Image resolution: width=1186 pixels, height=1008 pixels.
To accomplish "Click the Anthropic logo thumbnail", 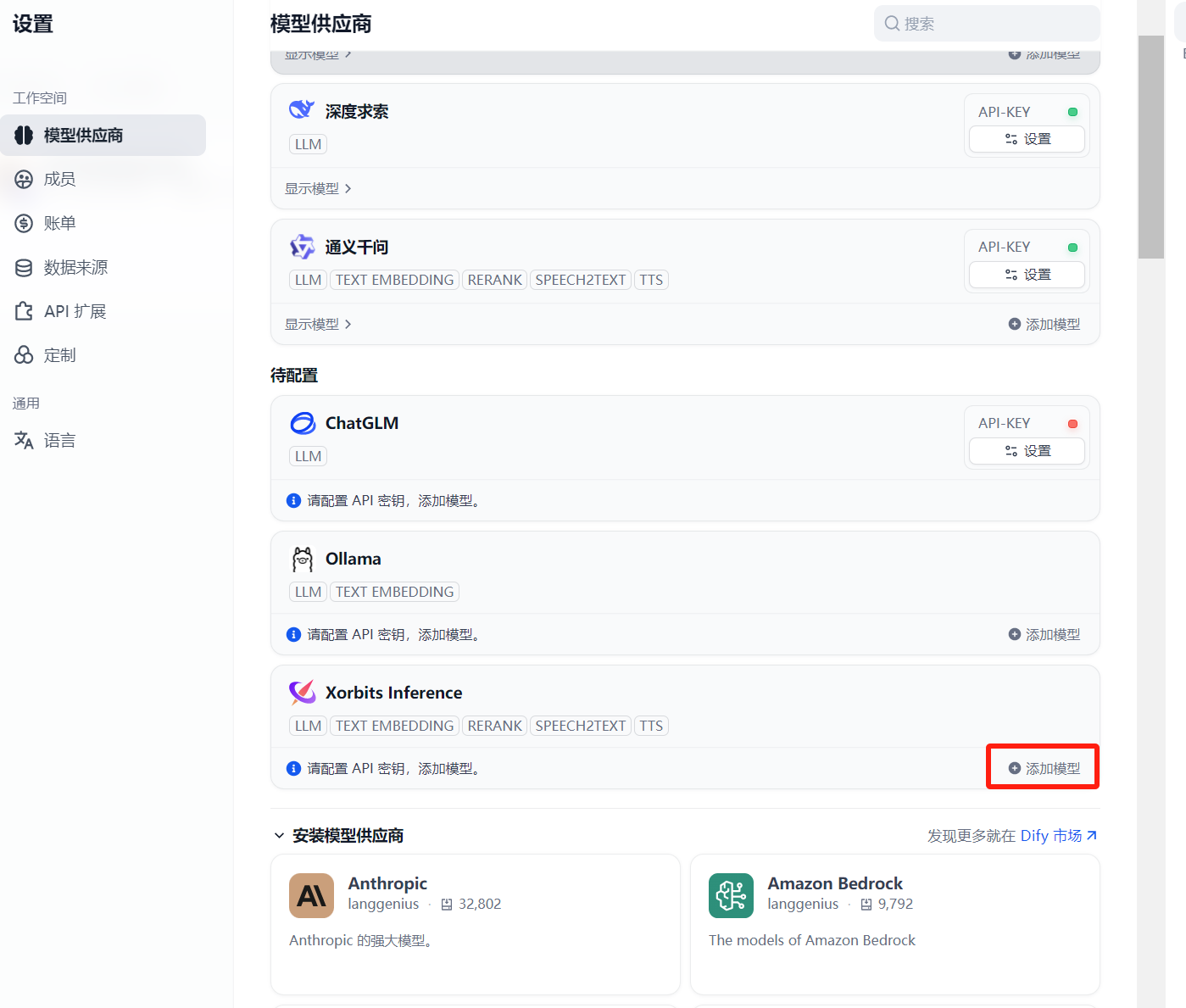I will [311, 895].
